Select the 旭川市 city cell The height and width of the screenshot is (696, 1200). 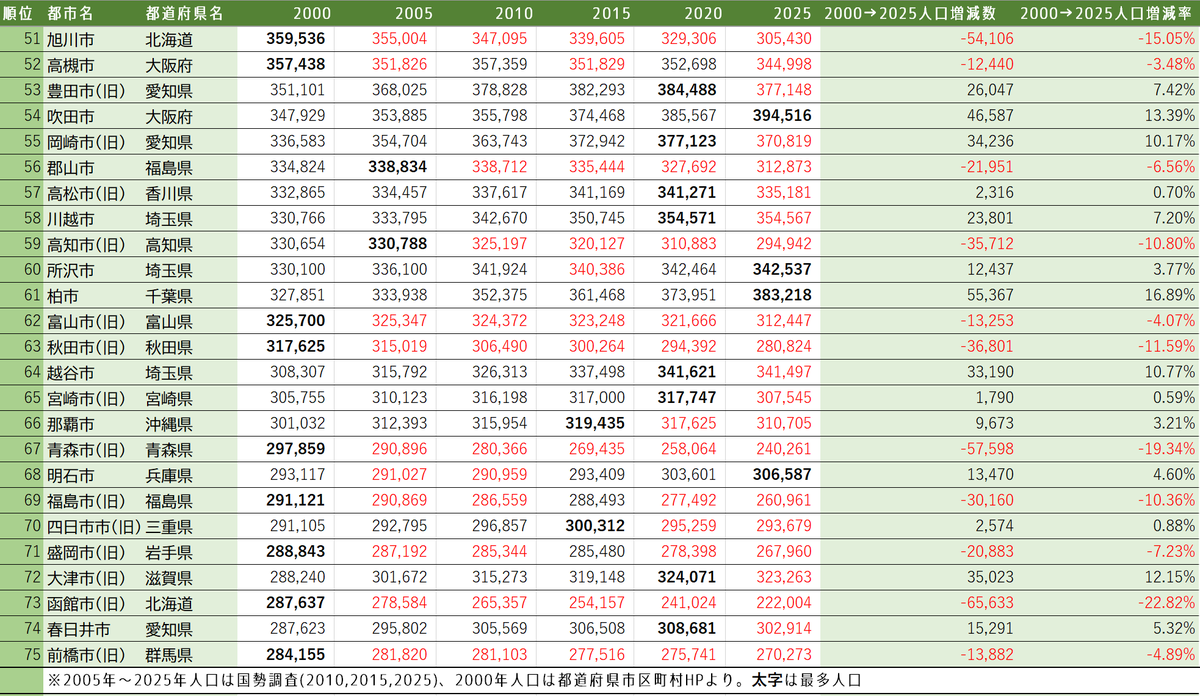[x=71, y=39]
